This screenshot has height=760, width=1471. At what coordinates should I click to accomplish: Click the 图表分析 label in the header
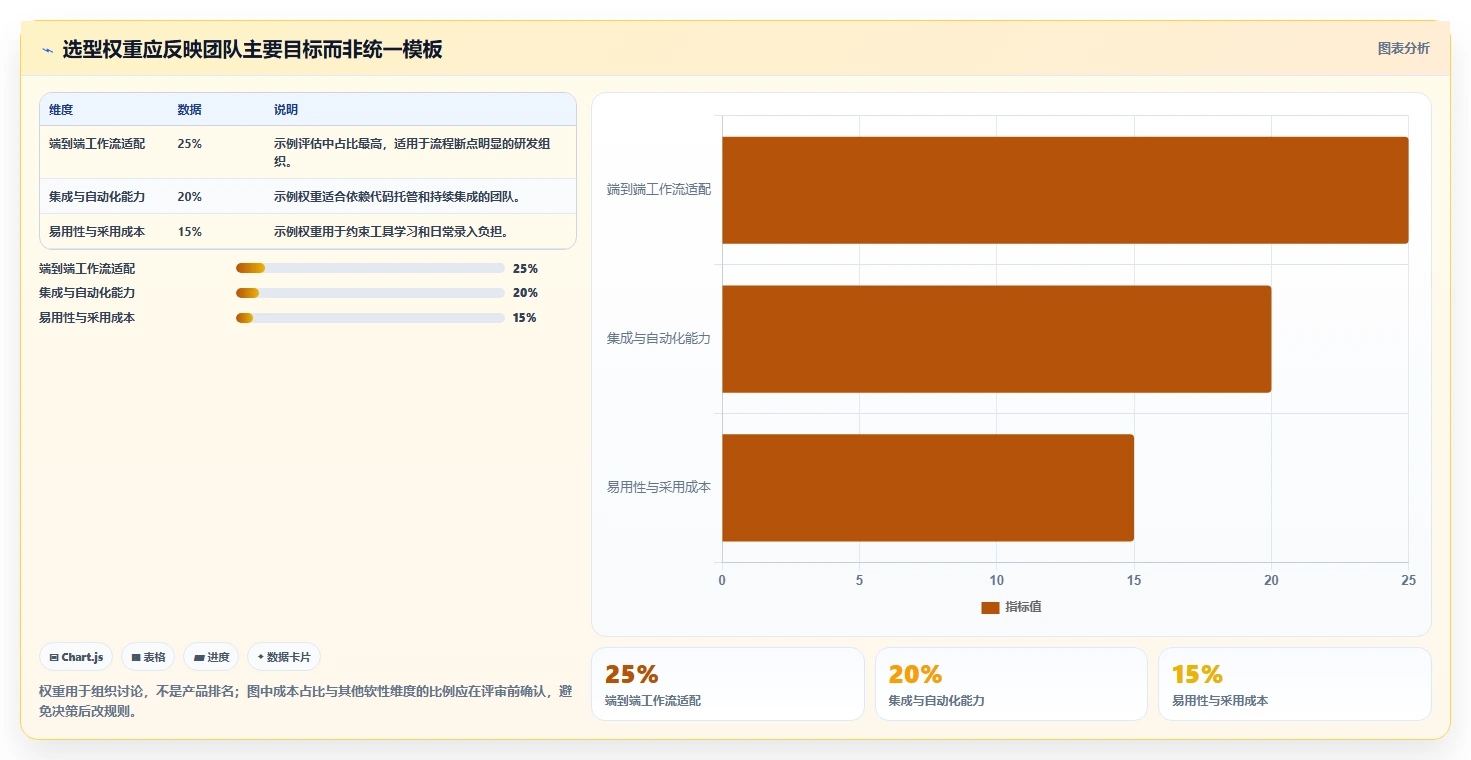1403,48
